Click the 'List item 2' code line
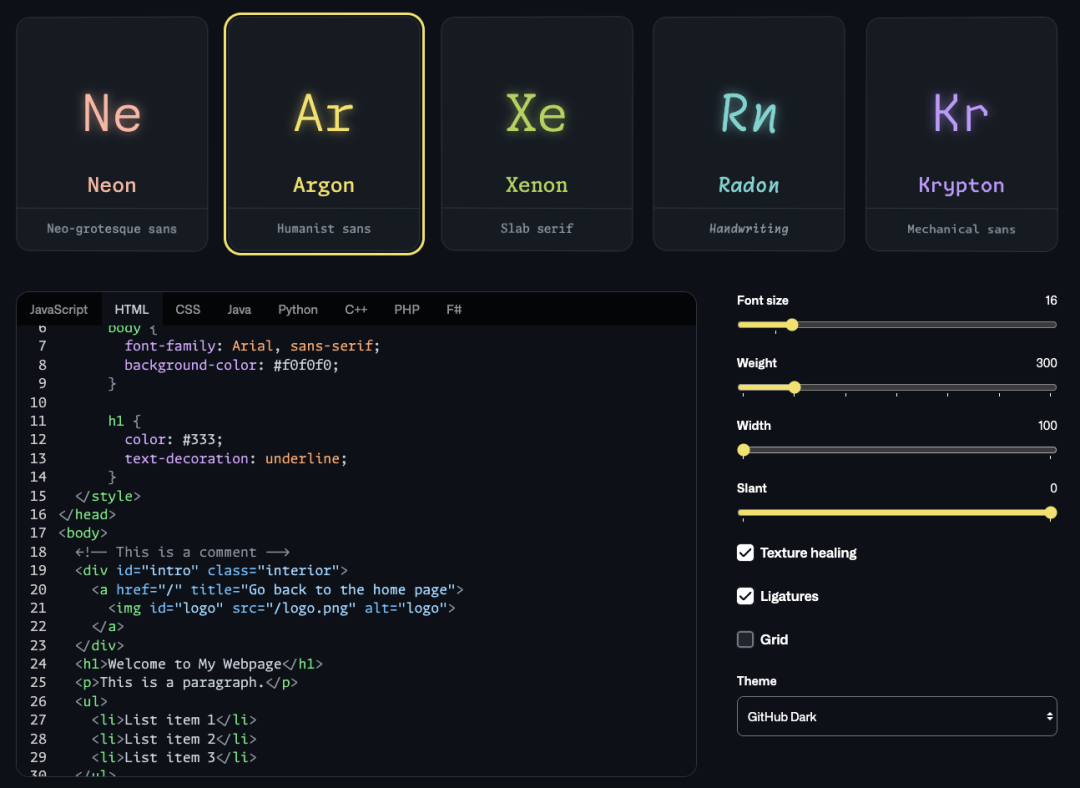The image size is (1080, 788). (x=174, y=739)
